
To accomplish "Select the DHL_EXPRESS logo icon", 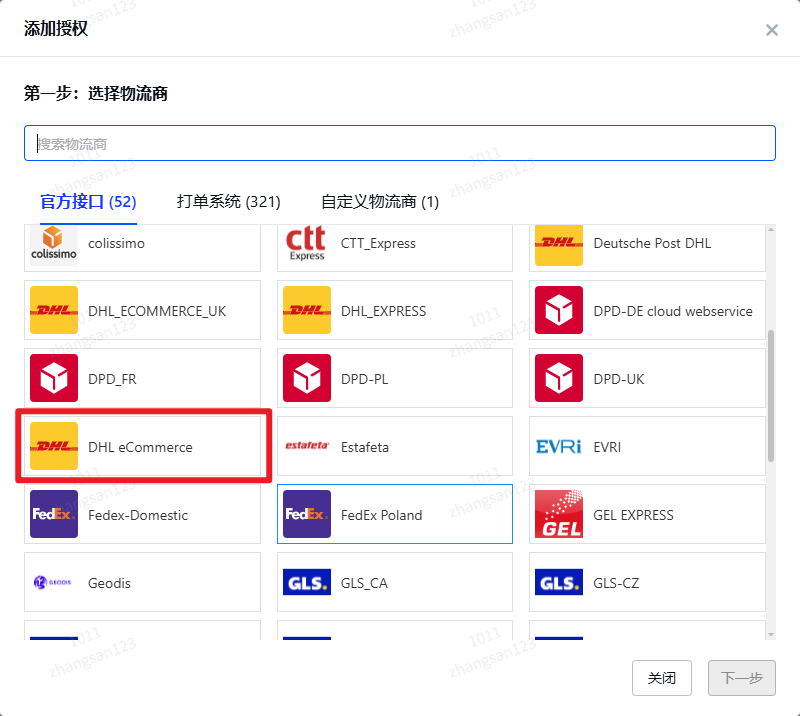I will tap(307, 310).
